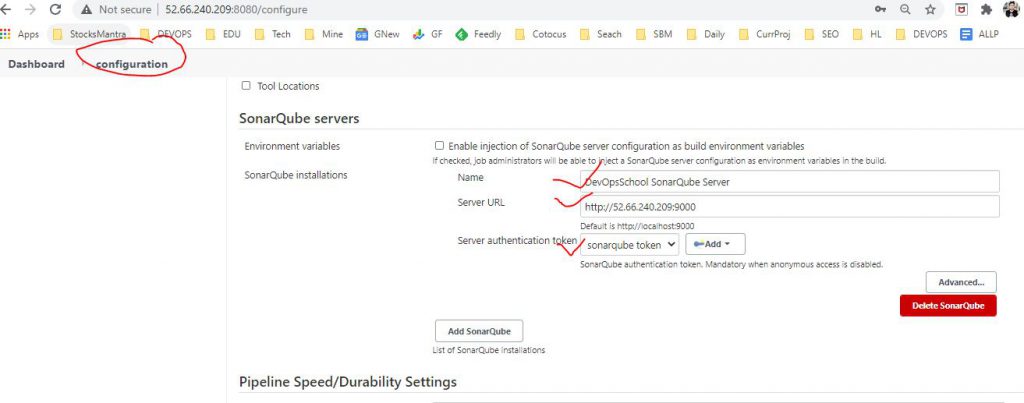The width and height of the screenshot is (1024, 403).
Task: Click the Delete SonarQube button
Action: 948,306
